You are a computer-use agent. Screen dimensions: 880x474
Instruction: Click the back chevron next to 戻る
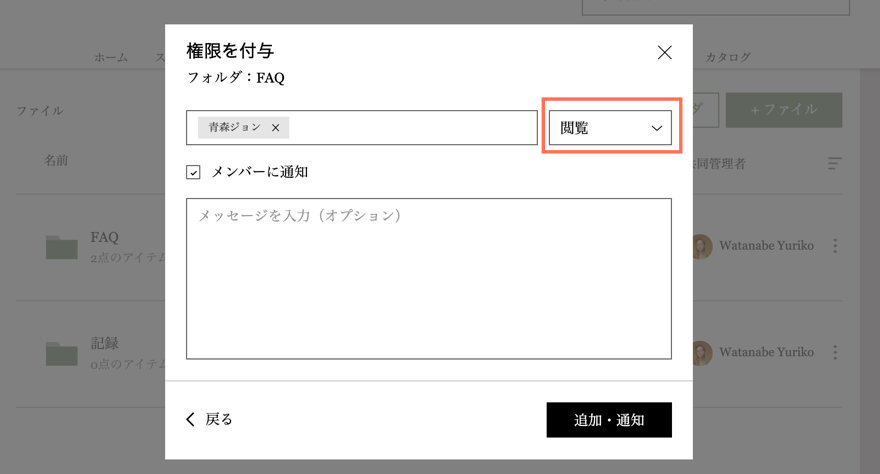[190, 420]
